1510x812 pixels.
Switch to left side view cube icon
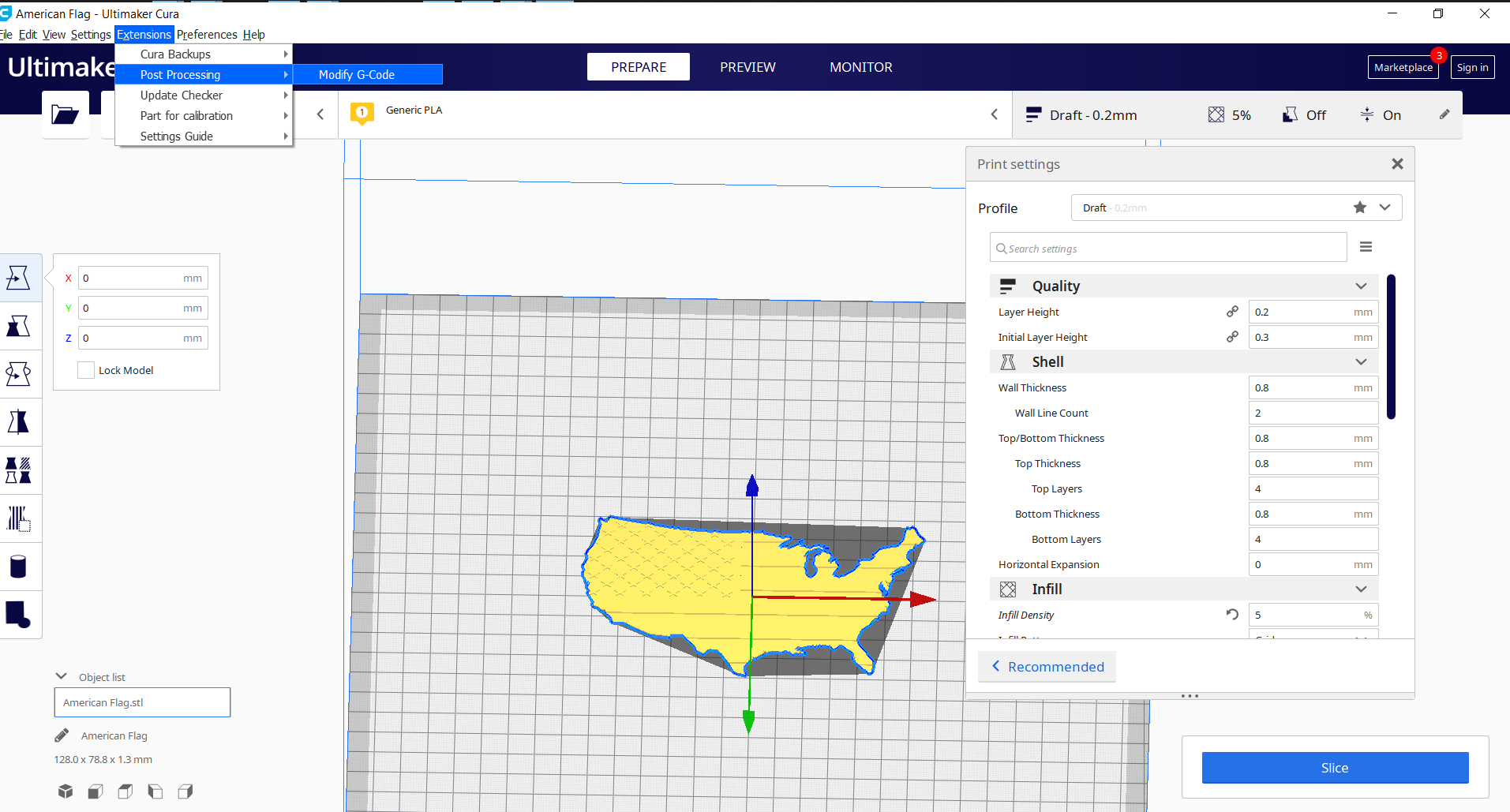tap(155, 791)
